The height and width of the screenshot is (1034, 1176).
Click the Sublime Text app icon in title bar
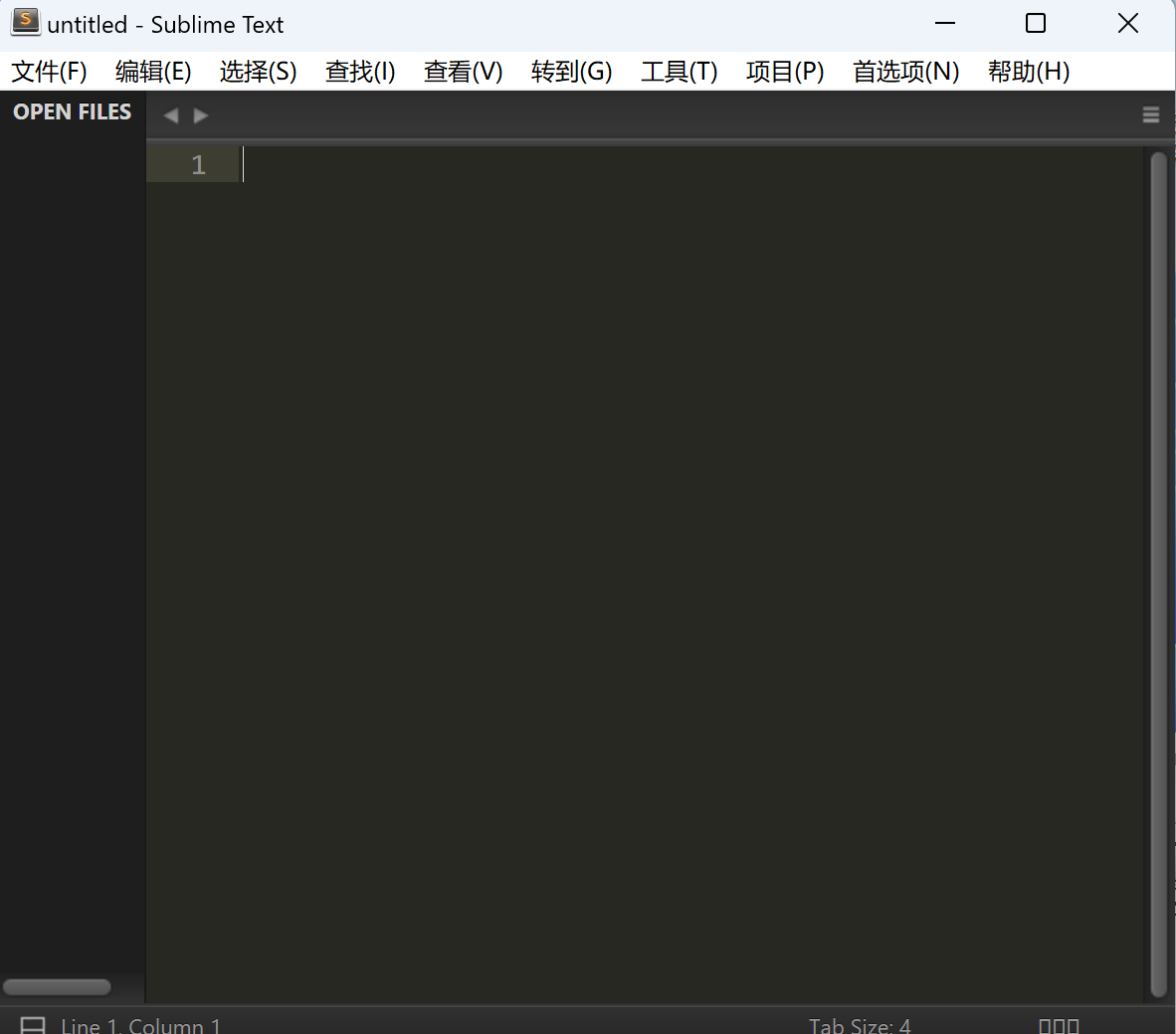click(x=25, y=23)
